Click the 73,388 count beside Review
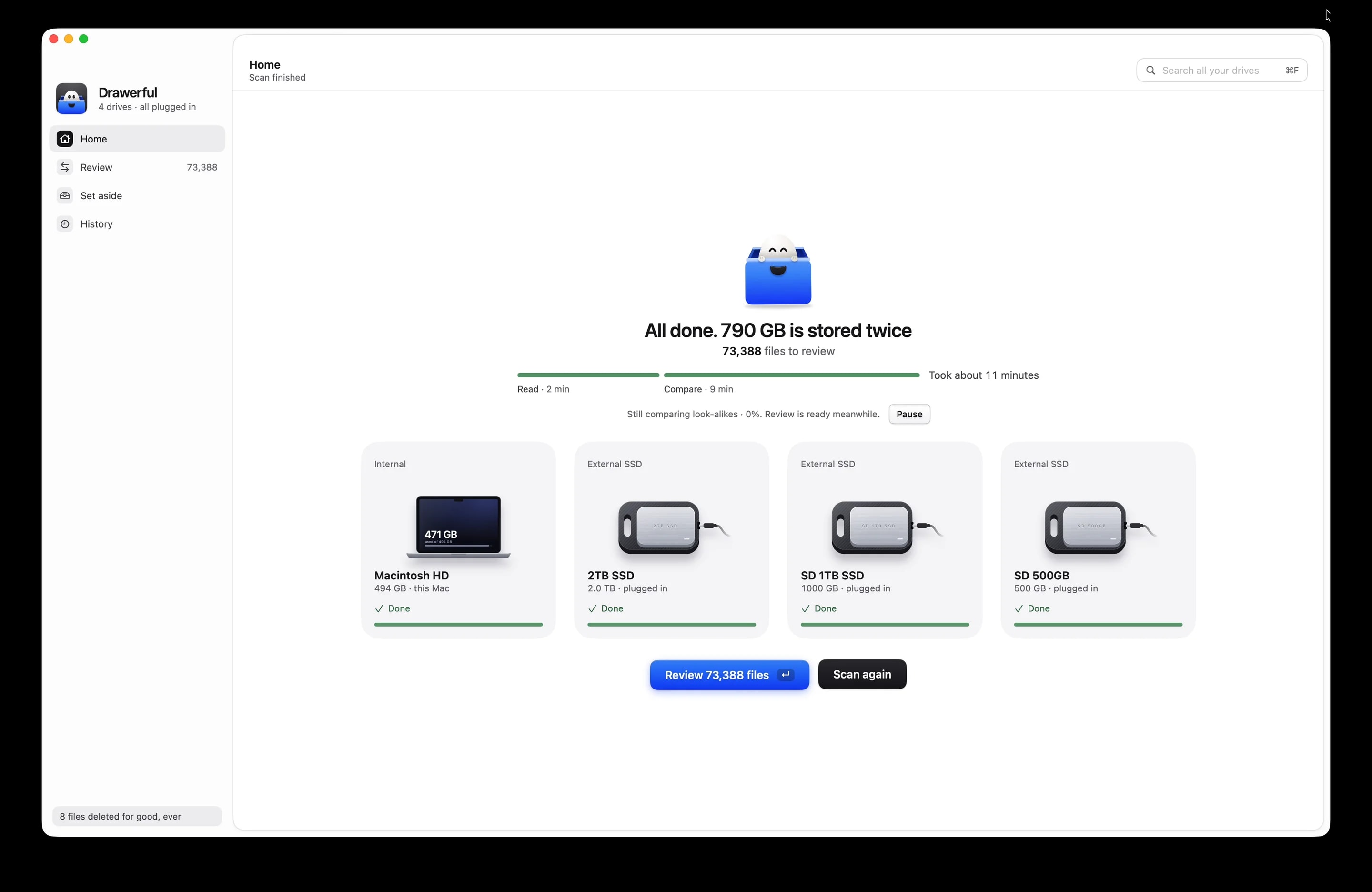Image resolution: width=1372 pixels, height=892 pixels. pos(202,167)
